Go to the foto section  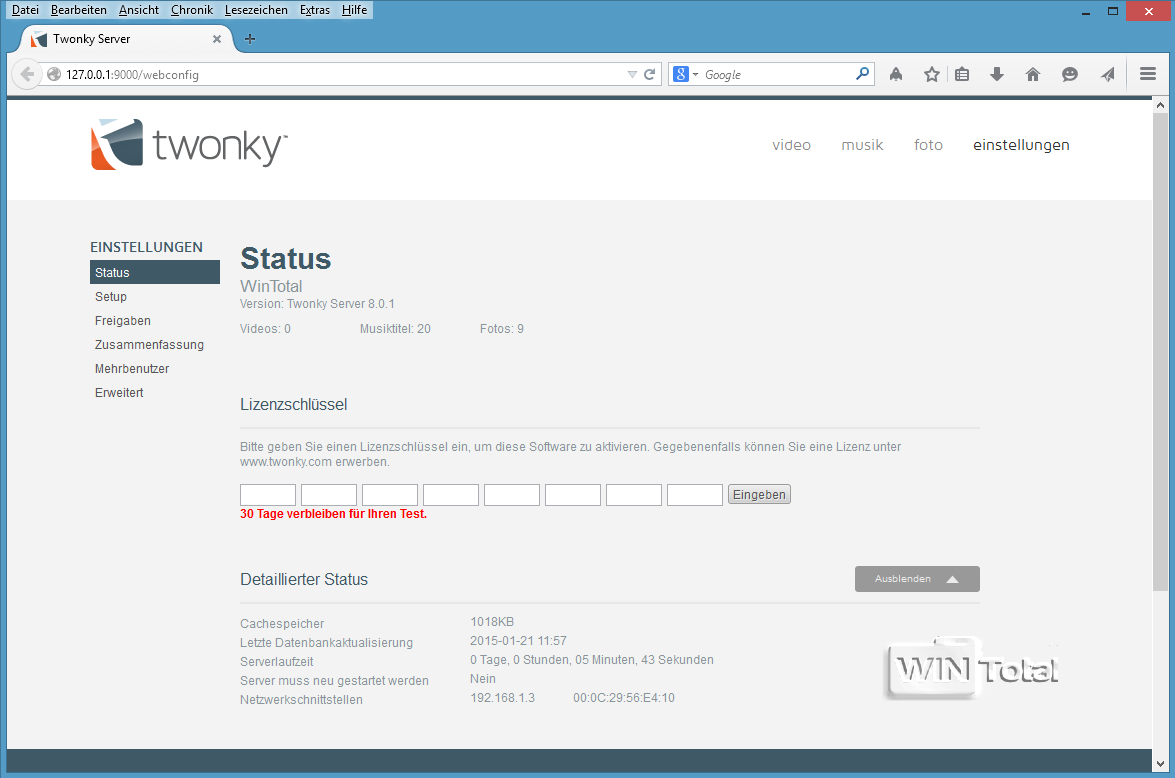pos(928,145)
